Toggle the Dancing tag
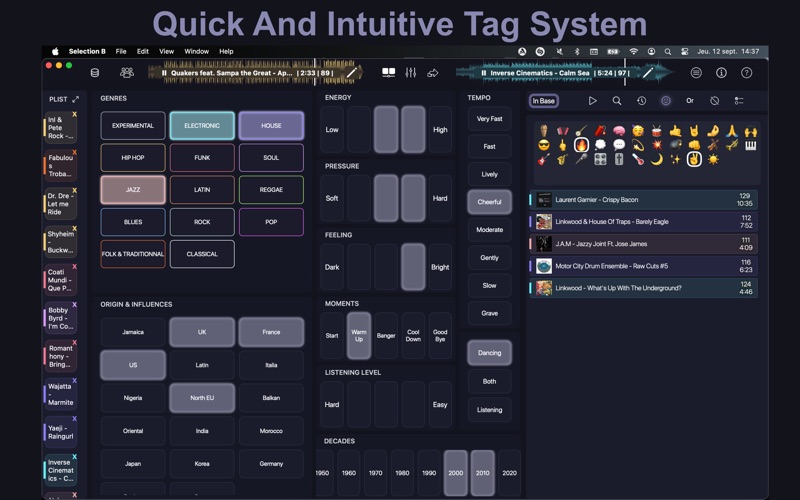This screenshot has height=500, width=800. click(x=489, y=353)
